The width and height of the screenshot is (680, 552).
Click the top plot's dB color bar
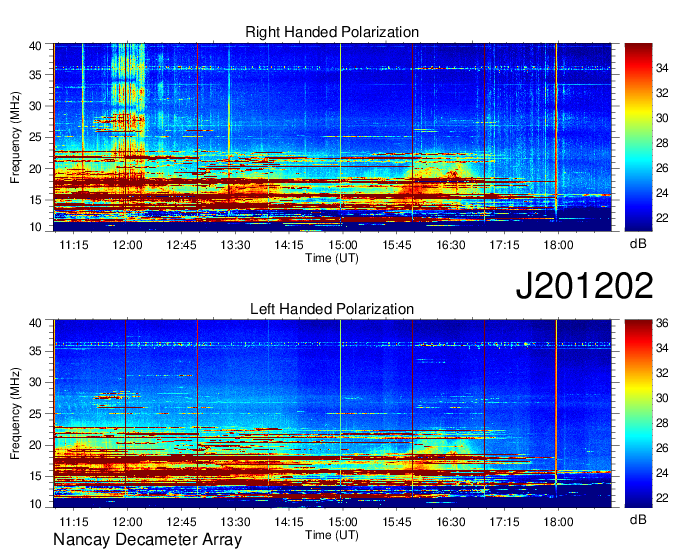[638, 137]
